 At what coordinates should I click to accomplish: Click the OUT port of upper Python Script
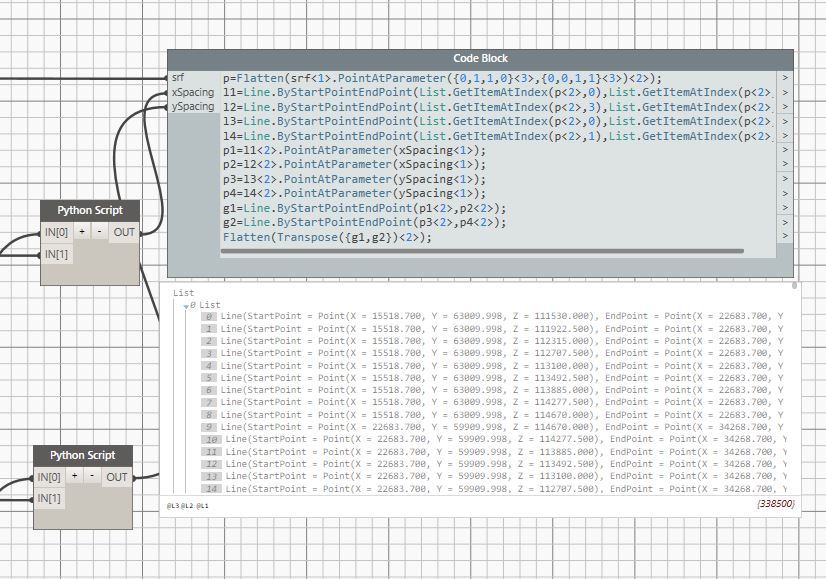point(124,232)
